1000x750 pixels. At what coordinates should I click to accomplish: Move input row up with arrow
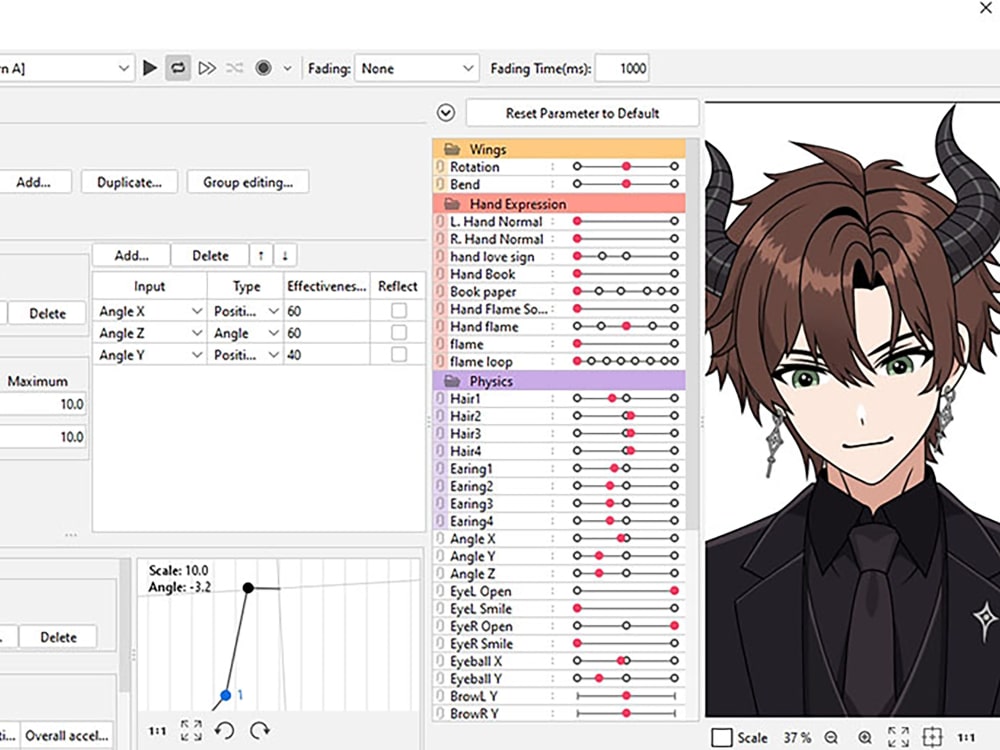pyautogui.click(x=261, y=255)
